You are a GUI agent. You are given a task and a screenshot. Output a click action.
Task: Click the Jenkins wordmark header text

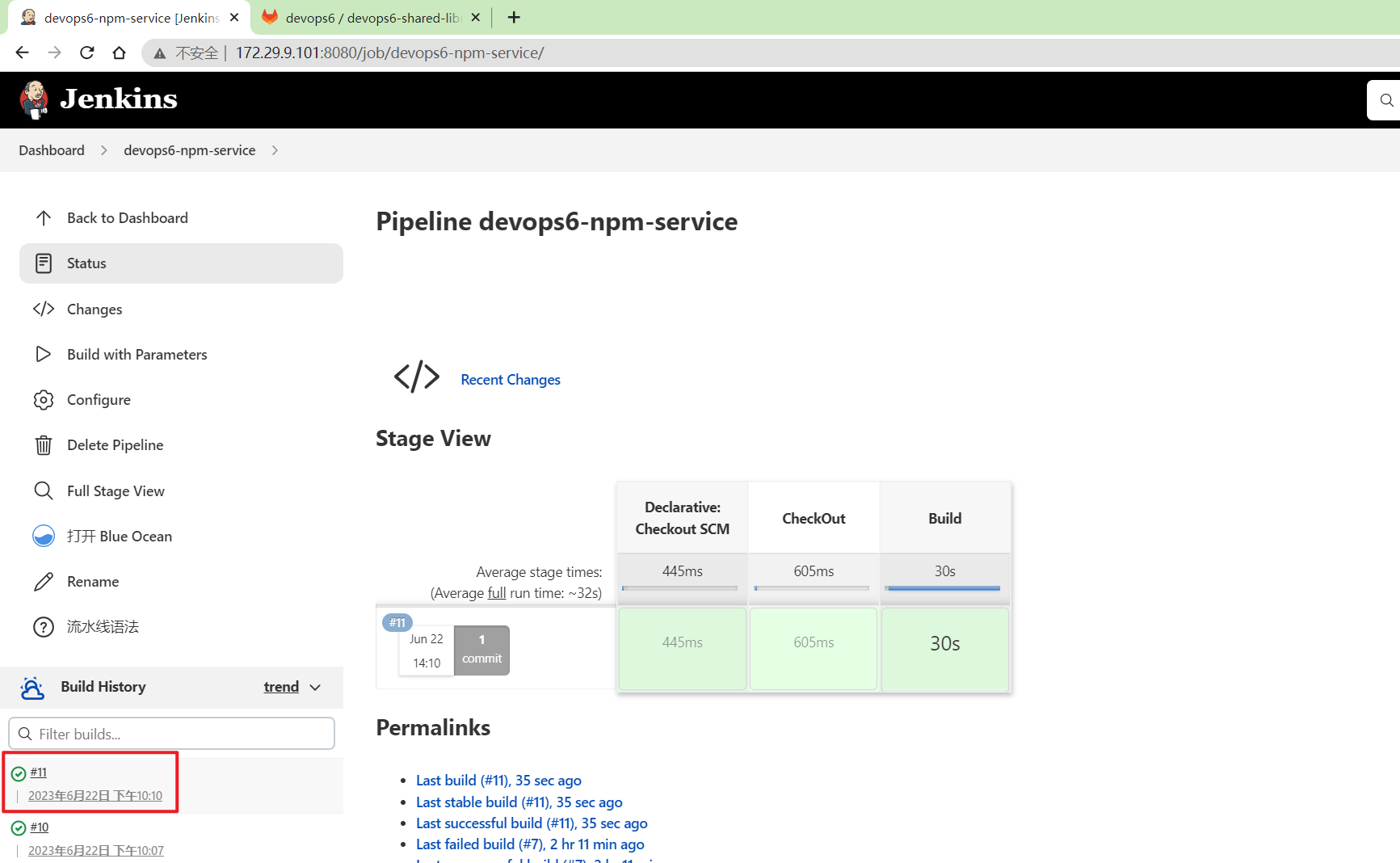point(119,99)
